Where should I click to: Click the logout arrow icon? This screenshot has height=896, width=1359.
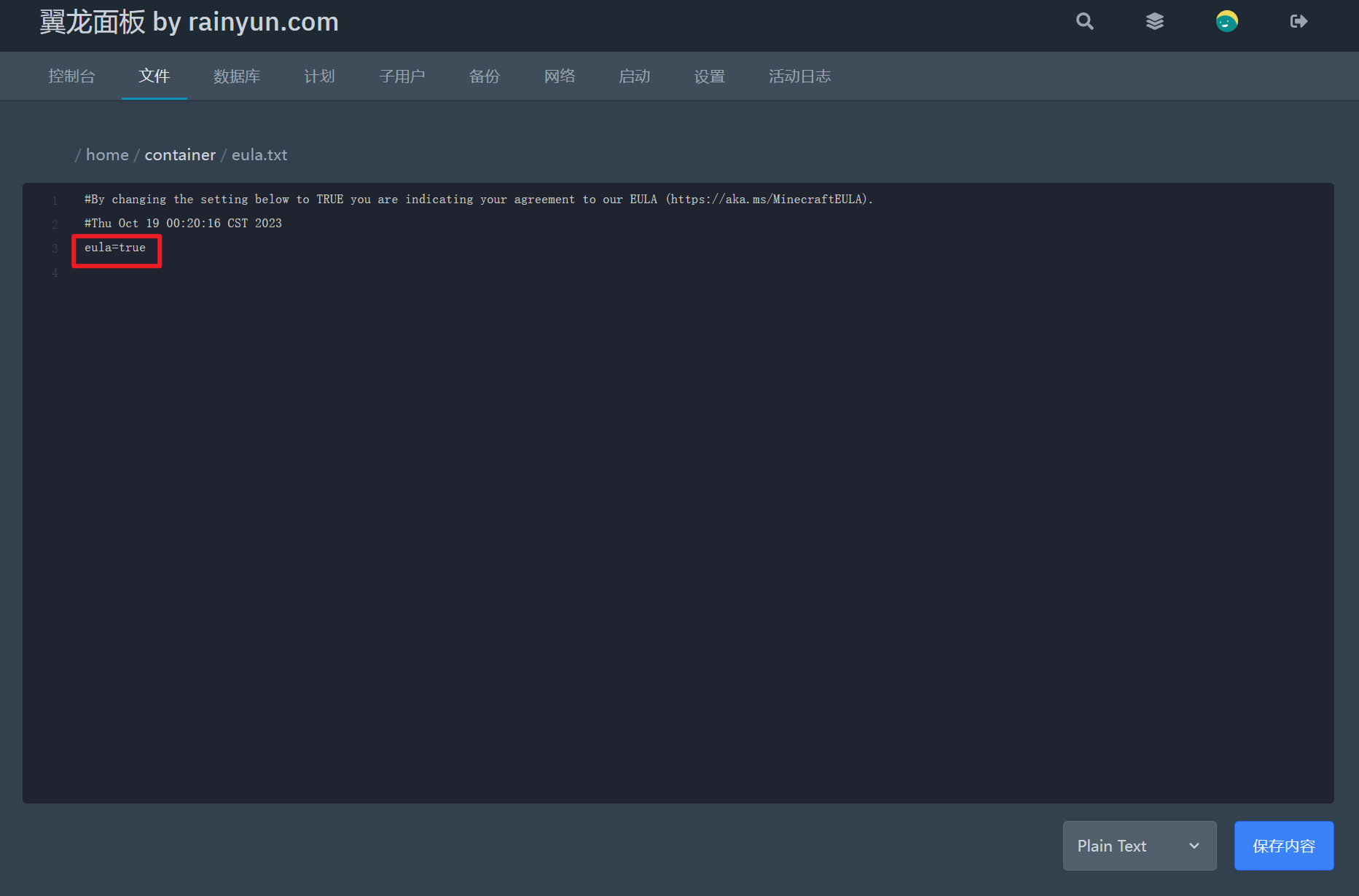click(1298, 21)
